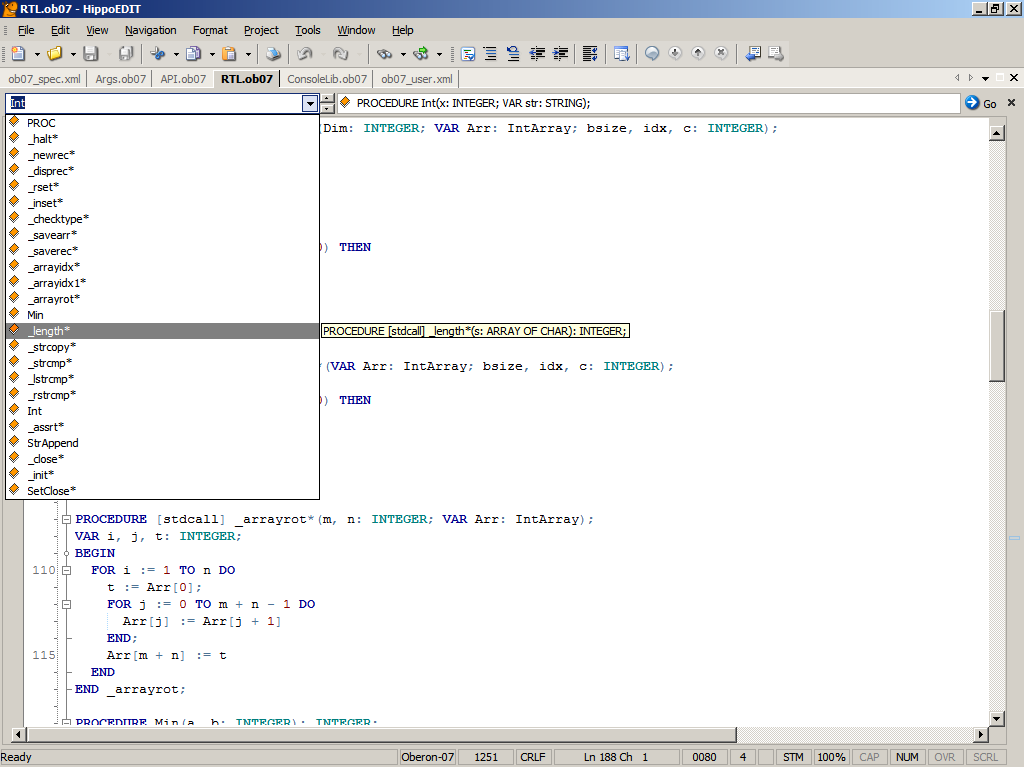Click the Save floppy disk icon
1024x768 pixels.
point(91,54)
